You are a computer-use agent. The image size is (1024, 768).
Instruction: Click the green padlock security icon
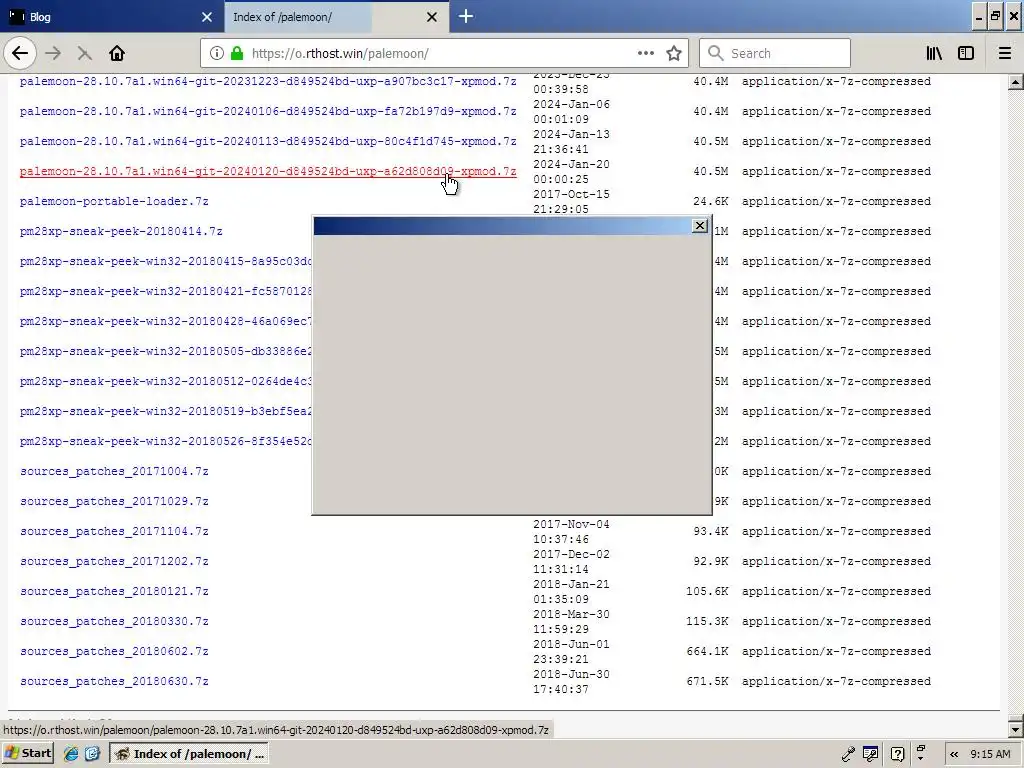pyautogui.click(x=237, y=54)
